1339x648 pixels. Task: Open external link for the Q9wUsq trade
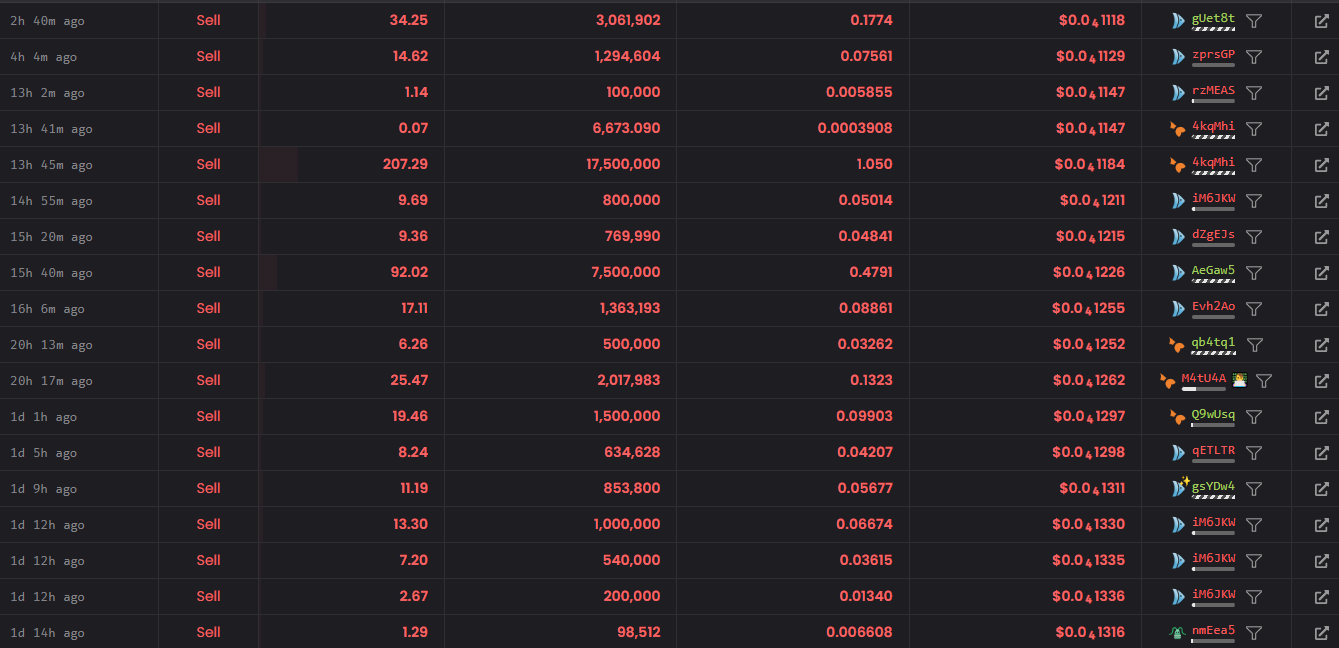tap(1321, 417)
